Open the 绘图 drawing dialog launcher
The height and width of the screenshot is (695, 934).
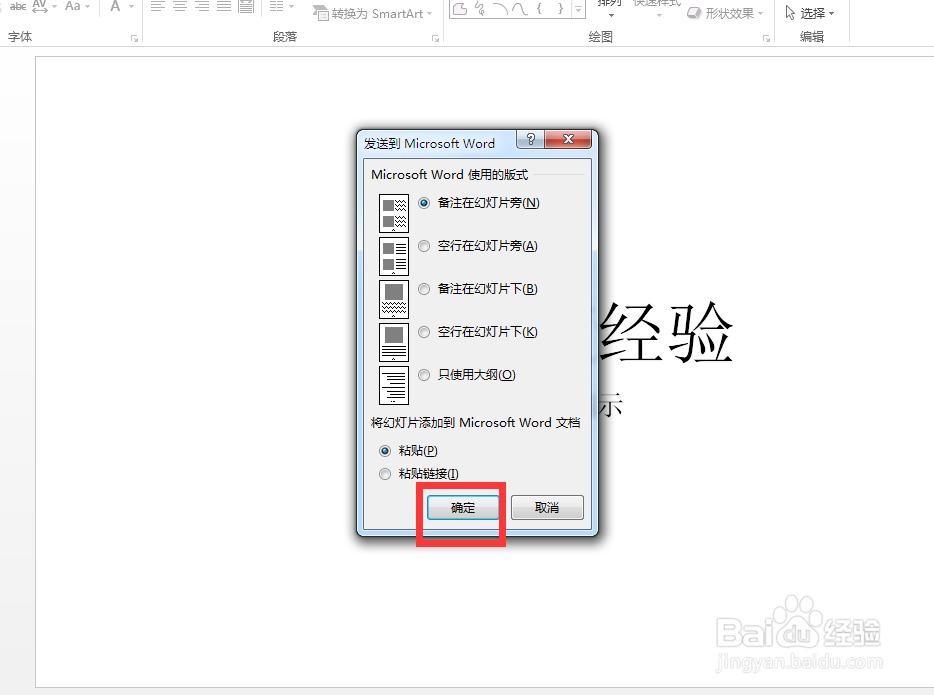[766, 38]
